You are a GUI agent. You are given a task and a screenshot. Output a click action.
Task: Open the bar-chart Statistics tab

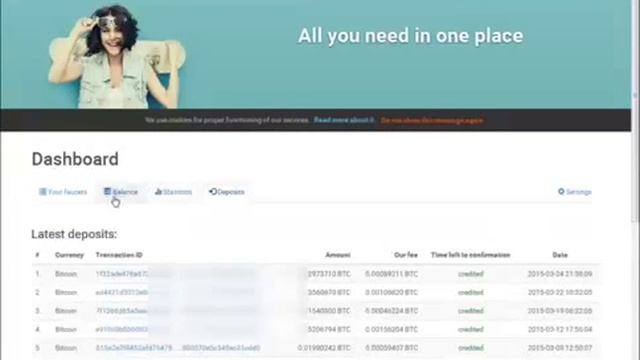pyautogui.click(x=173, y=192)
